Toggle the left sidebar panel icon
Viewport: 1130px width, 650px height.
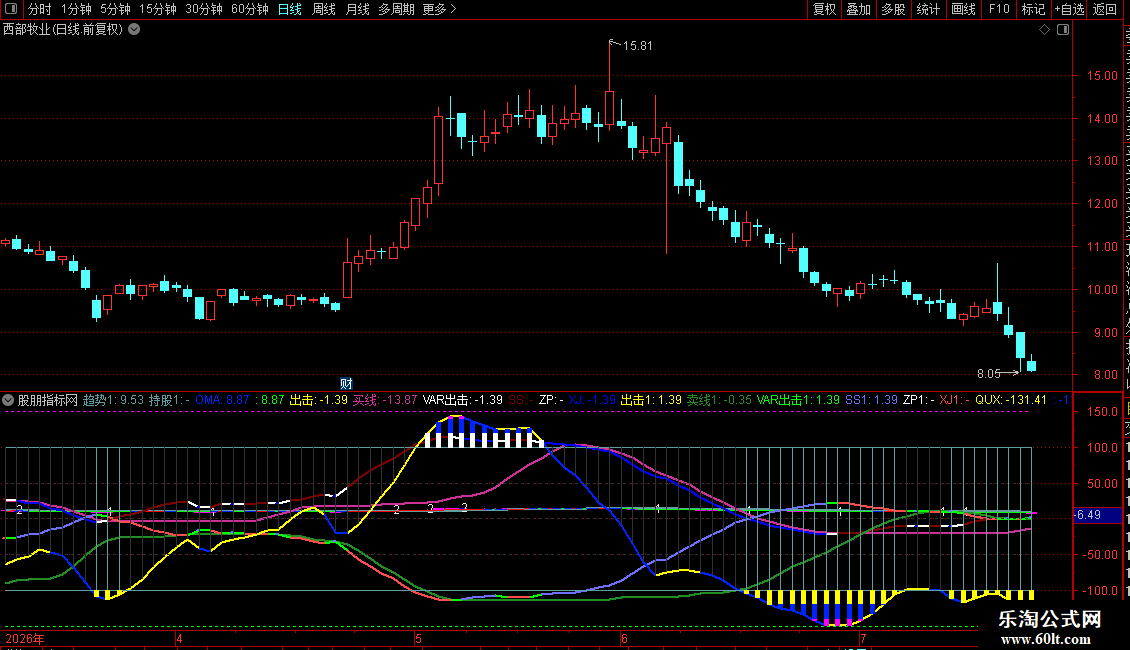[x=11, y=9]
